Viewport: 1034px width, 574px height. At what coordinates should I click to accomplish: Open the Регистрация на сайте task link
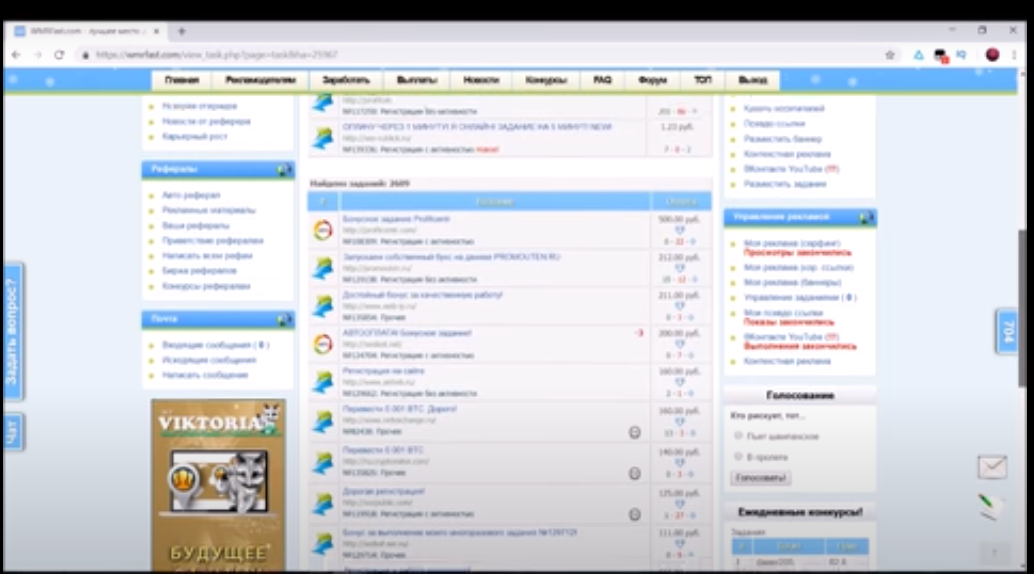click(x=383, y=371)
